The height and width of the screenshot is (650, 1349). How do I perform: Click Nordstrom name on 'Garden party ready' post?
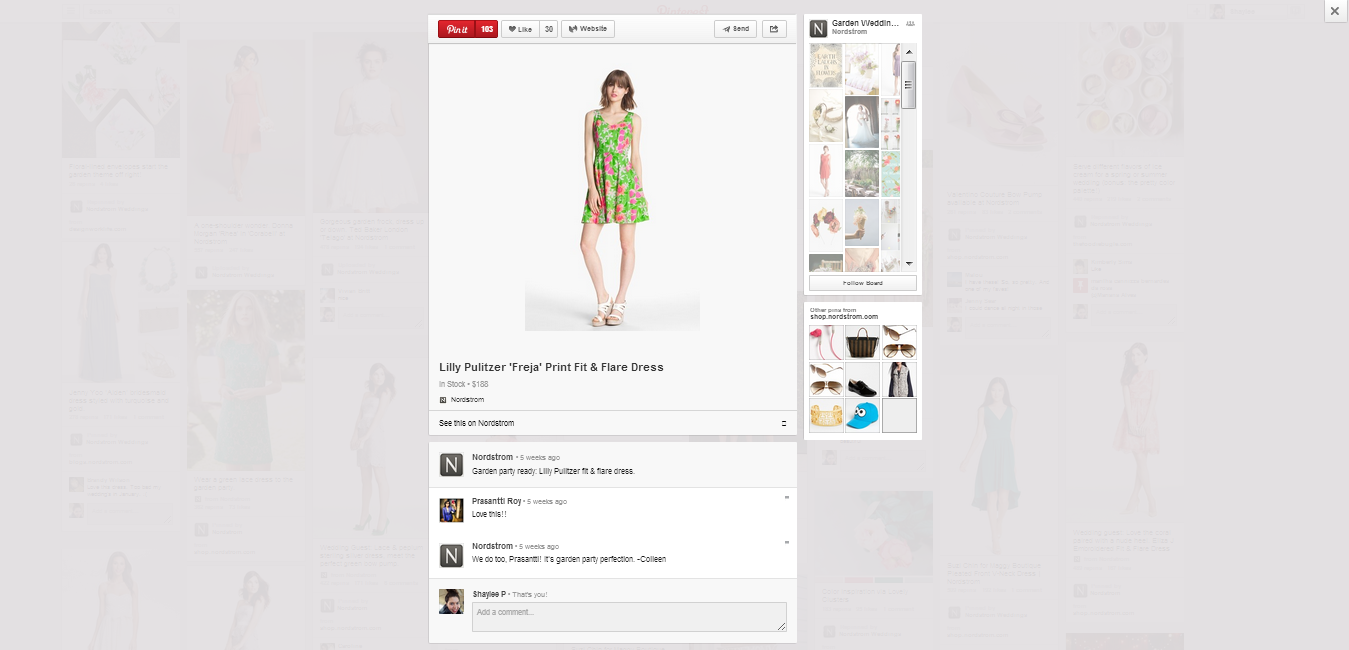(x=492, y=457)
